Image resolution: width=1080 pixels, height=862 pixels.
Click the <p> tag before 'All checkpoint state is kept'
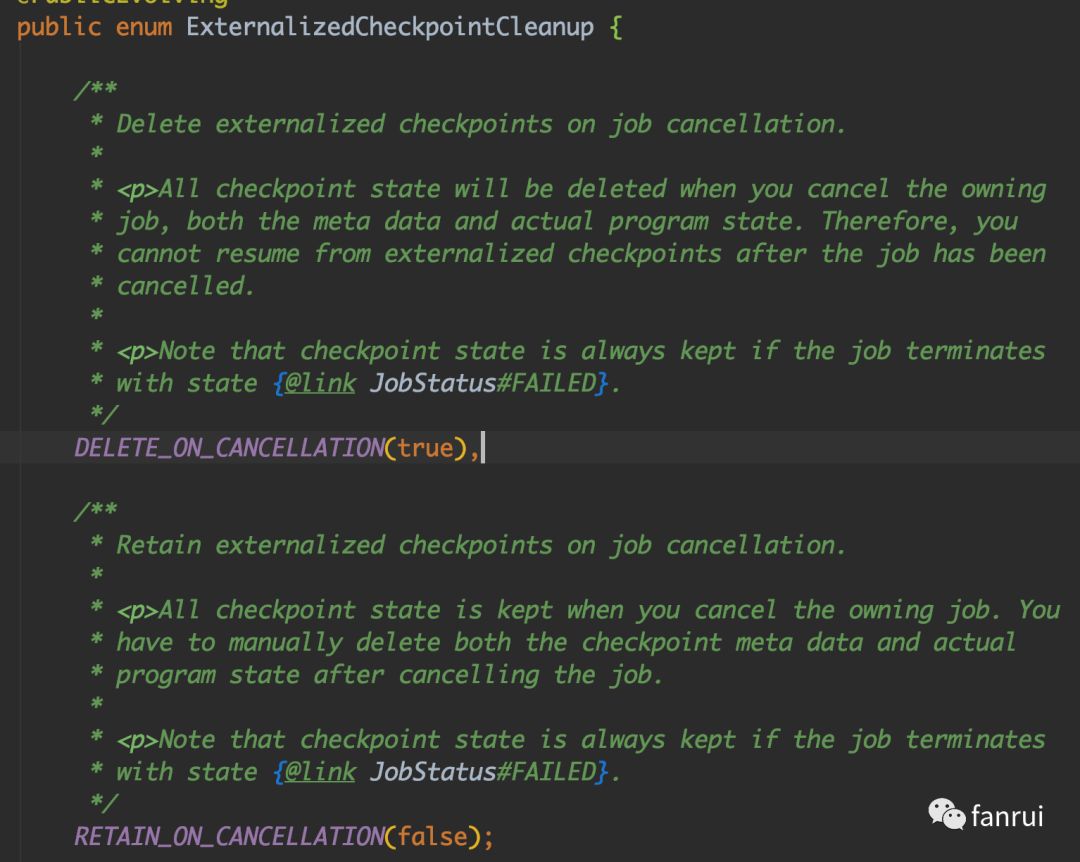click(137, 609)
